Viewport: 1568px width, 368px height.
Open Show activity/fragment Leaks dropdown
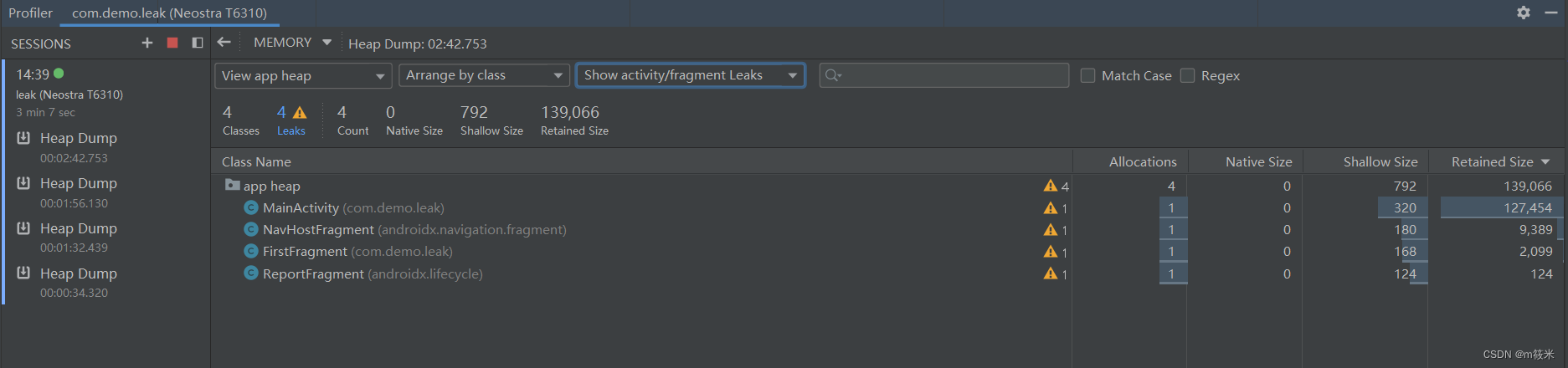click(x=691, y=75)
